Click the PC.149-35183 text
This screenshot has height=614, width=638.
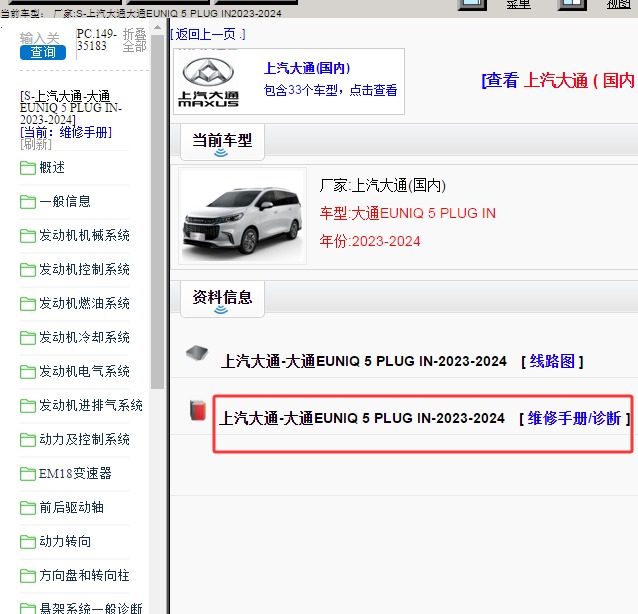click(x=96, y=39)
